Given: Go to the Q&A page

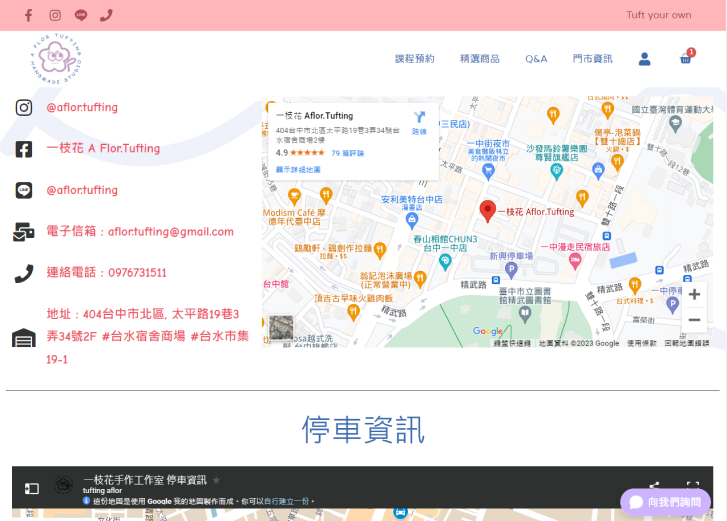Looking at the screenshot, I should (536, 59).
